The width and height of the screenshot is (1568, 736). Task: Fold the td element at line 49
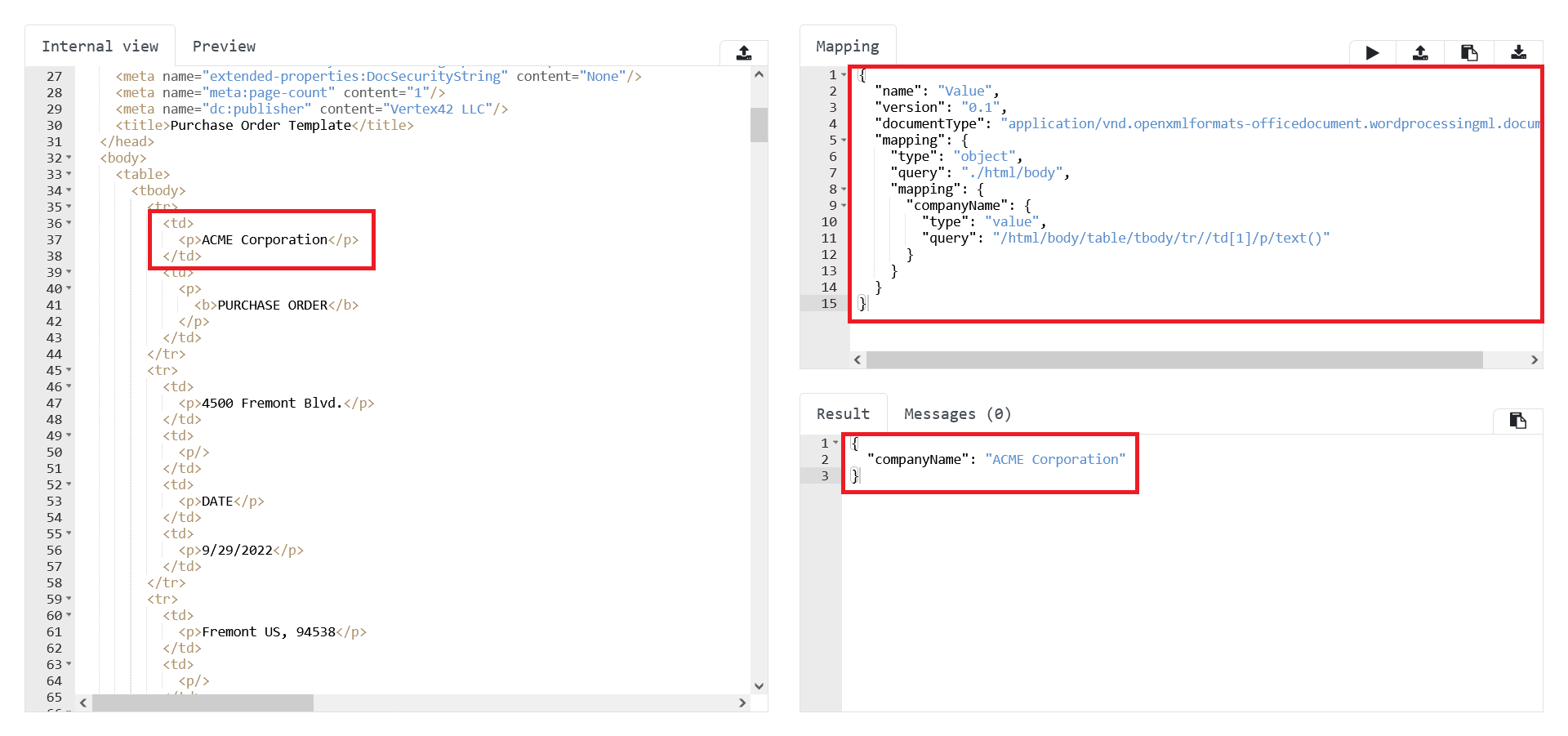click(x=69, y=435)
